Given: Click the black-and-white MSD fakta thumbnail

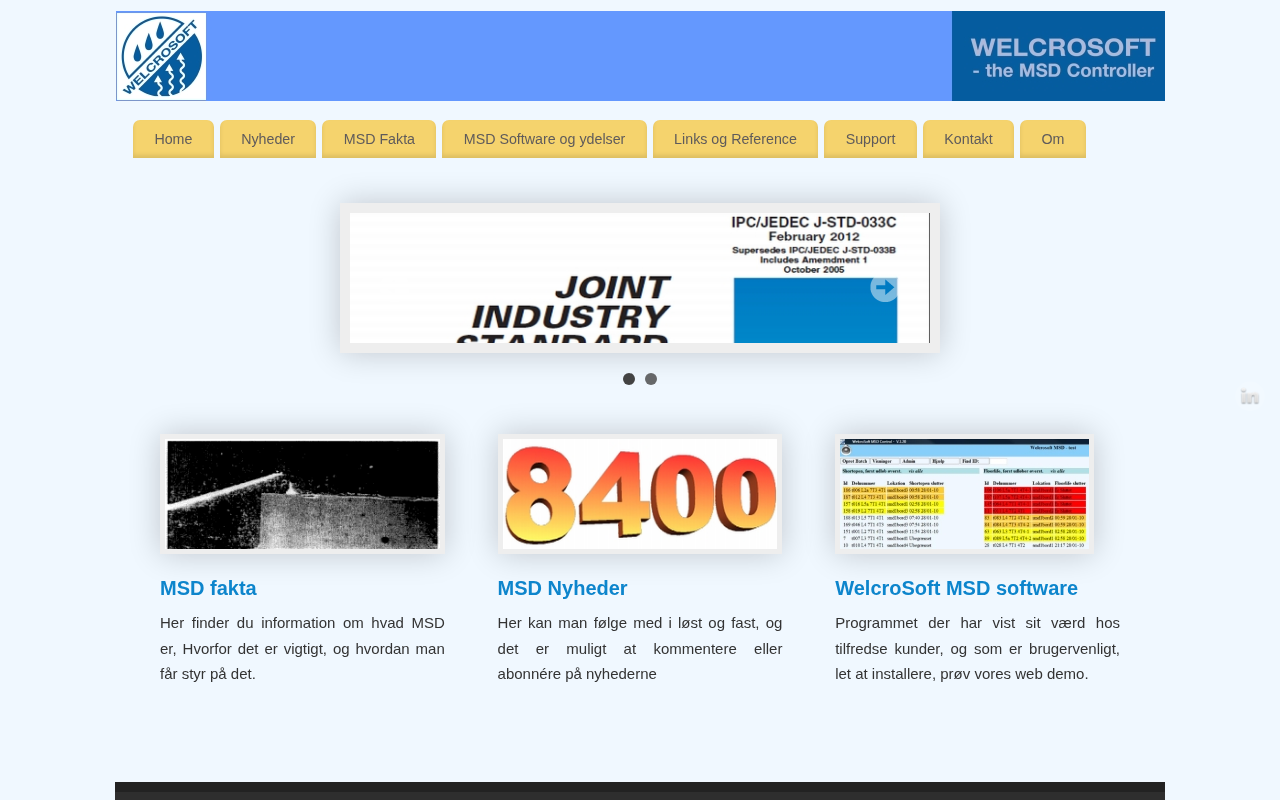Looking at the screenshot, I should coord(302,494).
